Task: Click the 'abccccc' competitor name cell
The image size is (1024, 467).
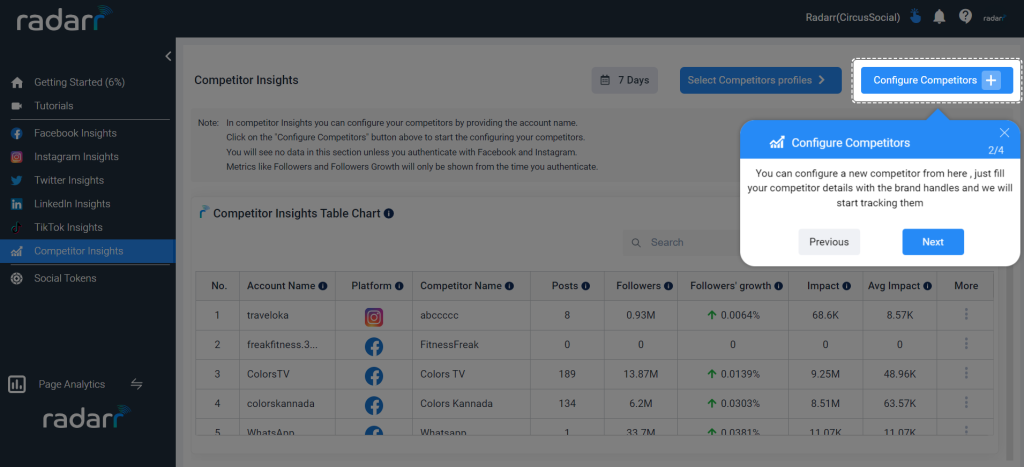Action: 440,315
